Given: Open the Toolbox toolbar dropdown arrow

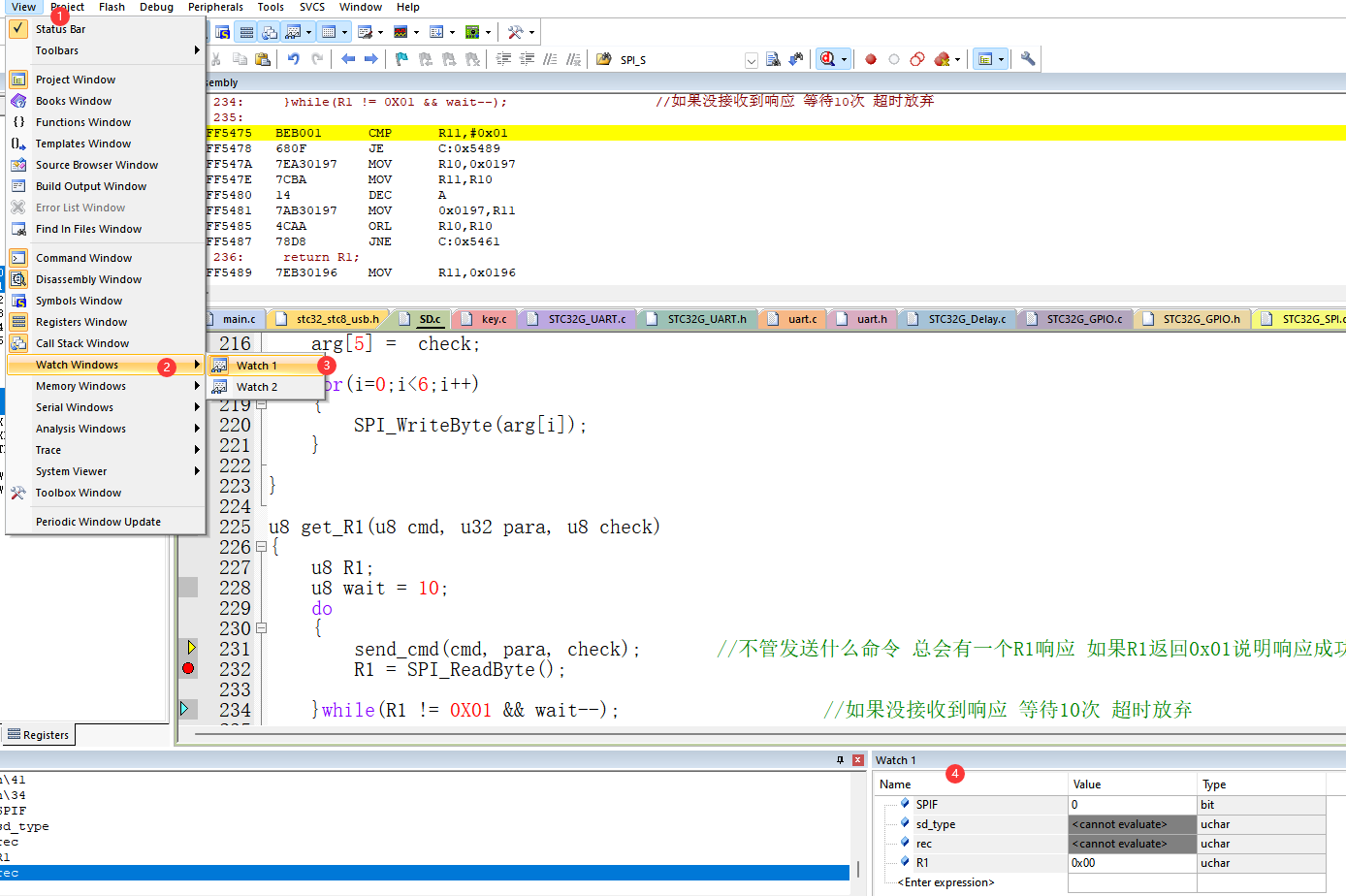Looking at the screenshot, I should coord(531,32).
